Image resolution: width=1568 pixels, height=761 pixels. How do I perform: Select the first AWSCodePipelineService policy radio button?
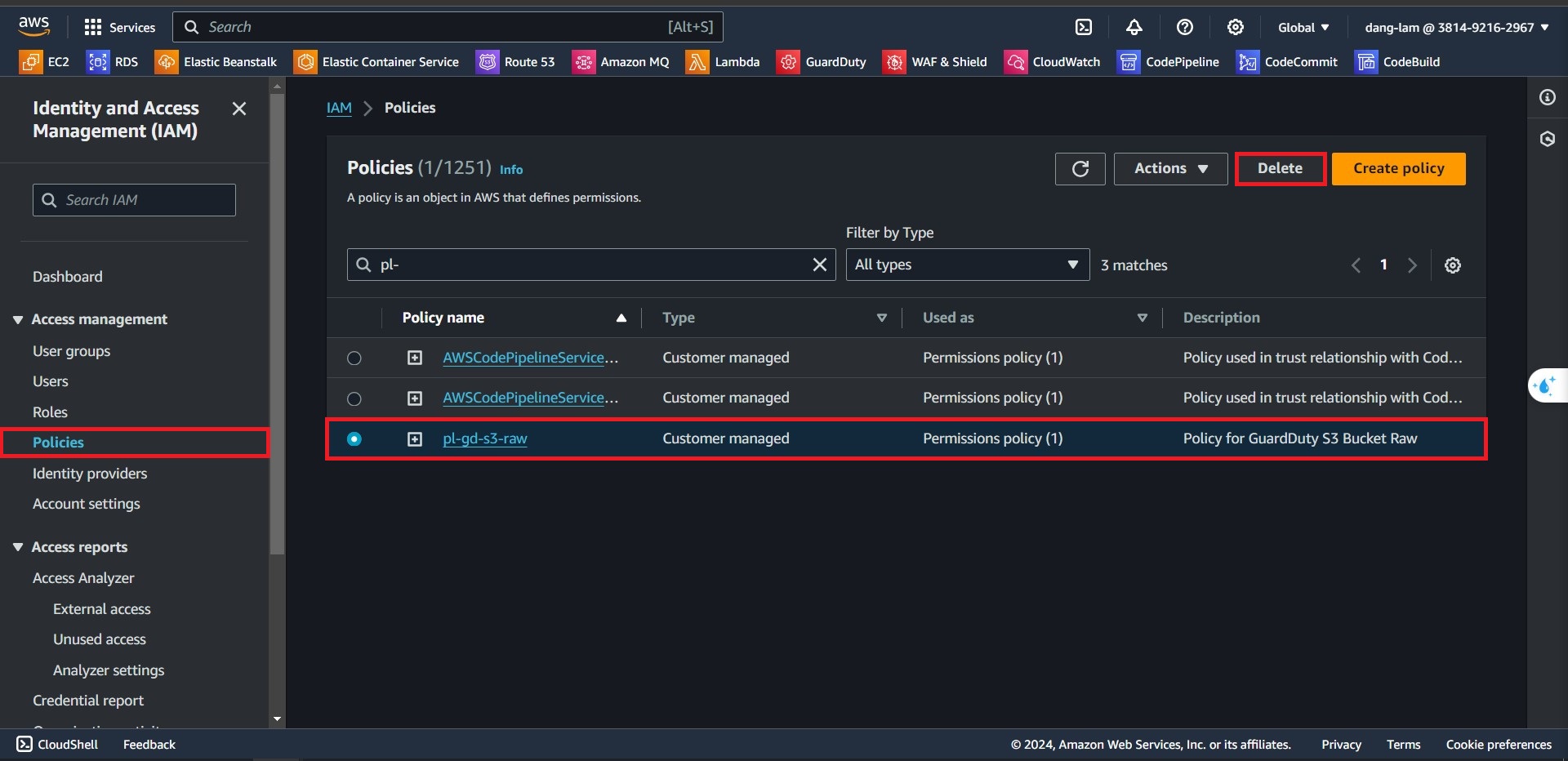354,358
